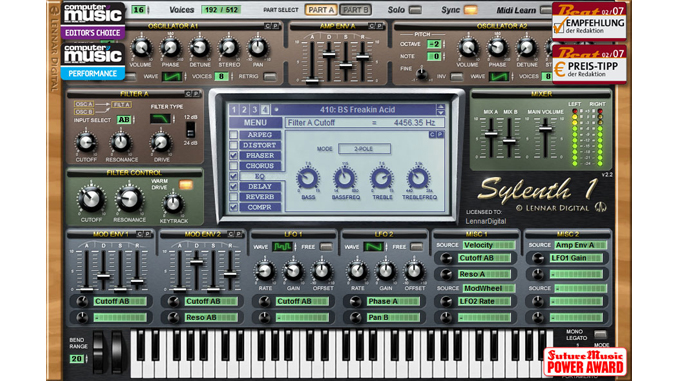This screenshot has width=678, height=381.
Task: Click the Oscillator A2 waveform display
Action: (x=499, y=77)
